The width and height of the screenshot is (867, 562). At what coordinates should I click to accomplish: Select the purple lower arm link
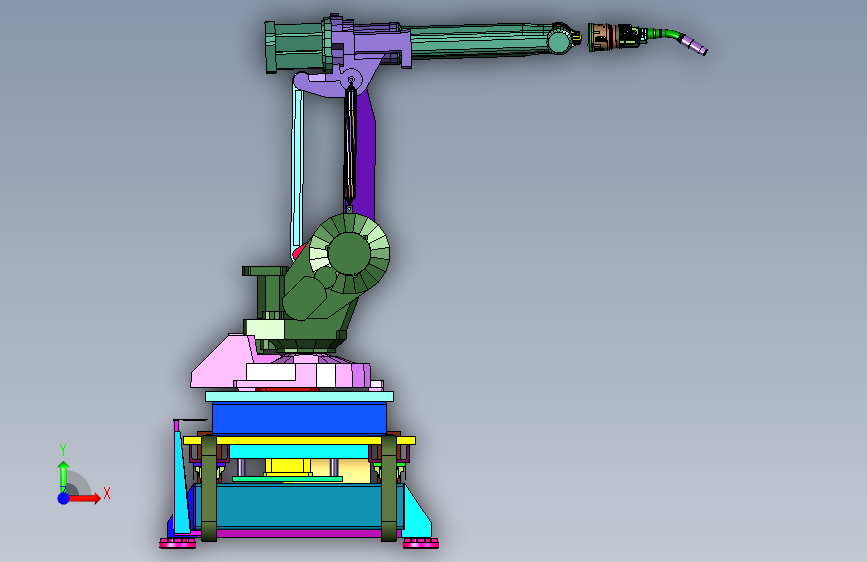coord(365,155)
